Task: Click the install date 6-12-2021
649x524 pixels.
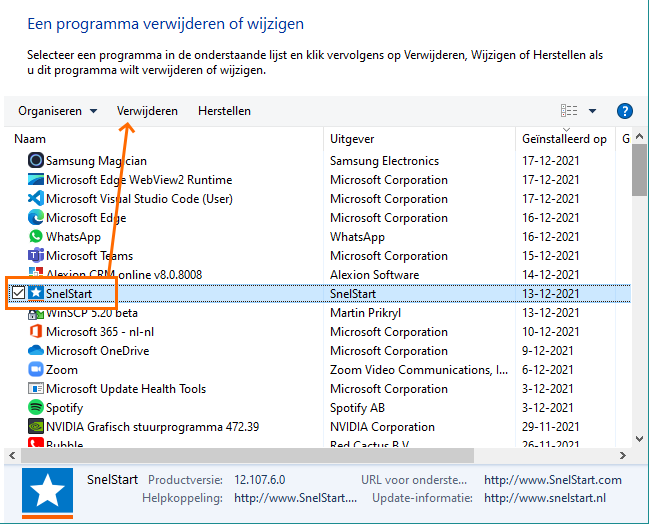Action: 547,370
